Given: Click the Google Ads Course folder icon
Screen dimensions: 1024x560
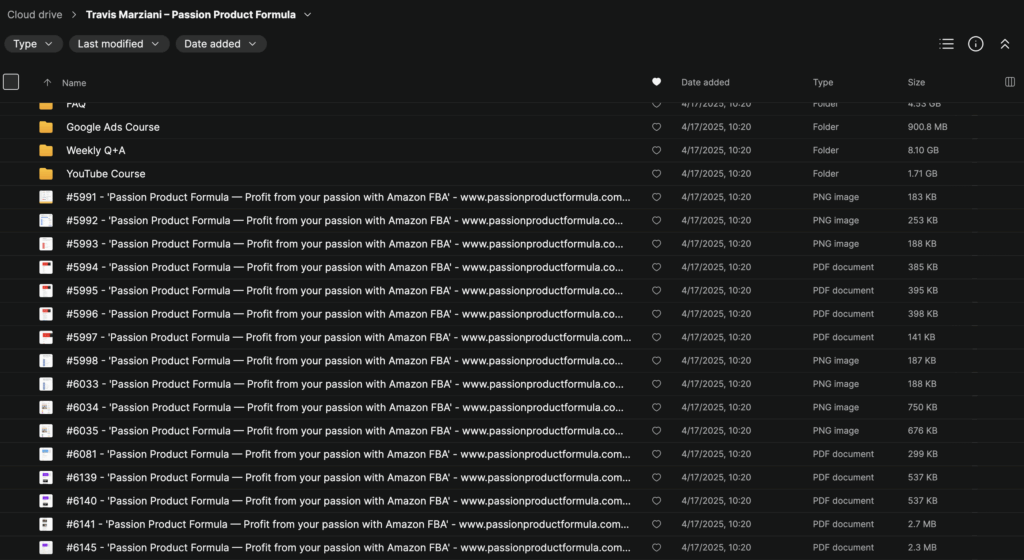Looking at the screenshot, I should click(46, 127).
